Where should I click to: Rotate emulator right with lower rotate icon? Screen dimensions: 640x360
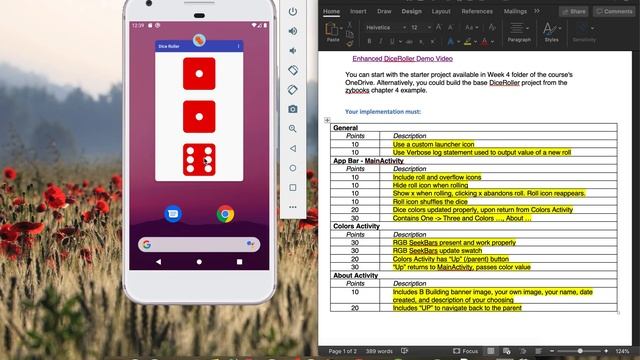[293, 89]
